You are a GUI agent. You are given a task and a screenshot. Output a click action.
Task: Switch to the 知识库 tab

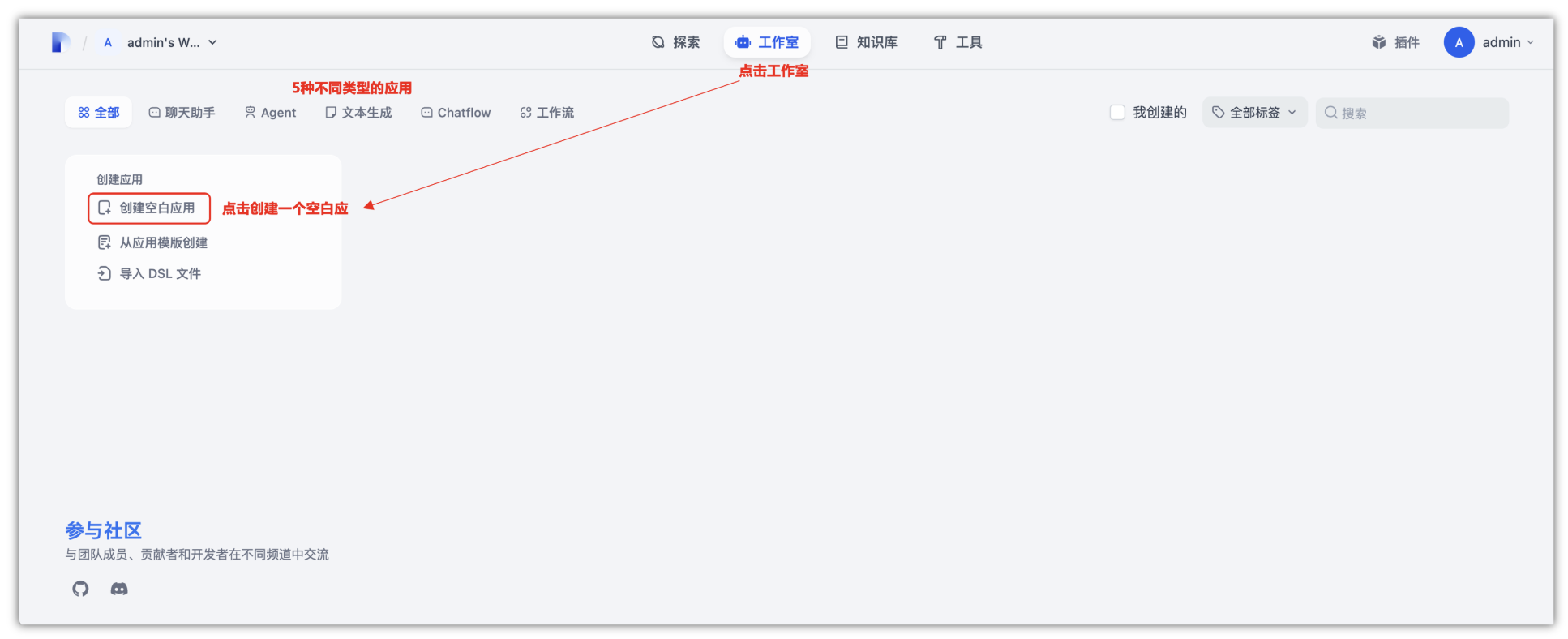(867, 42)
